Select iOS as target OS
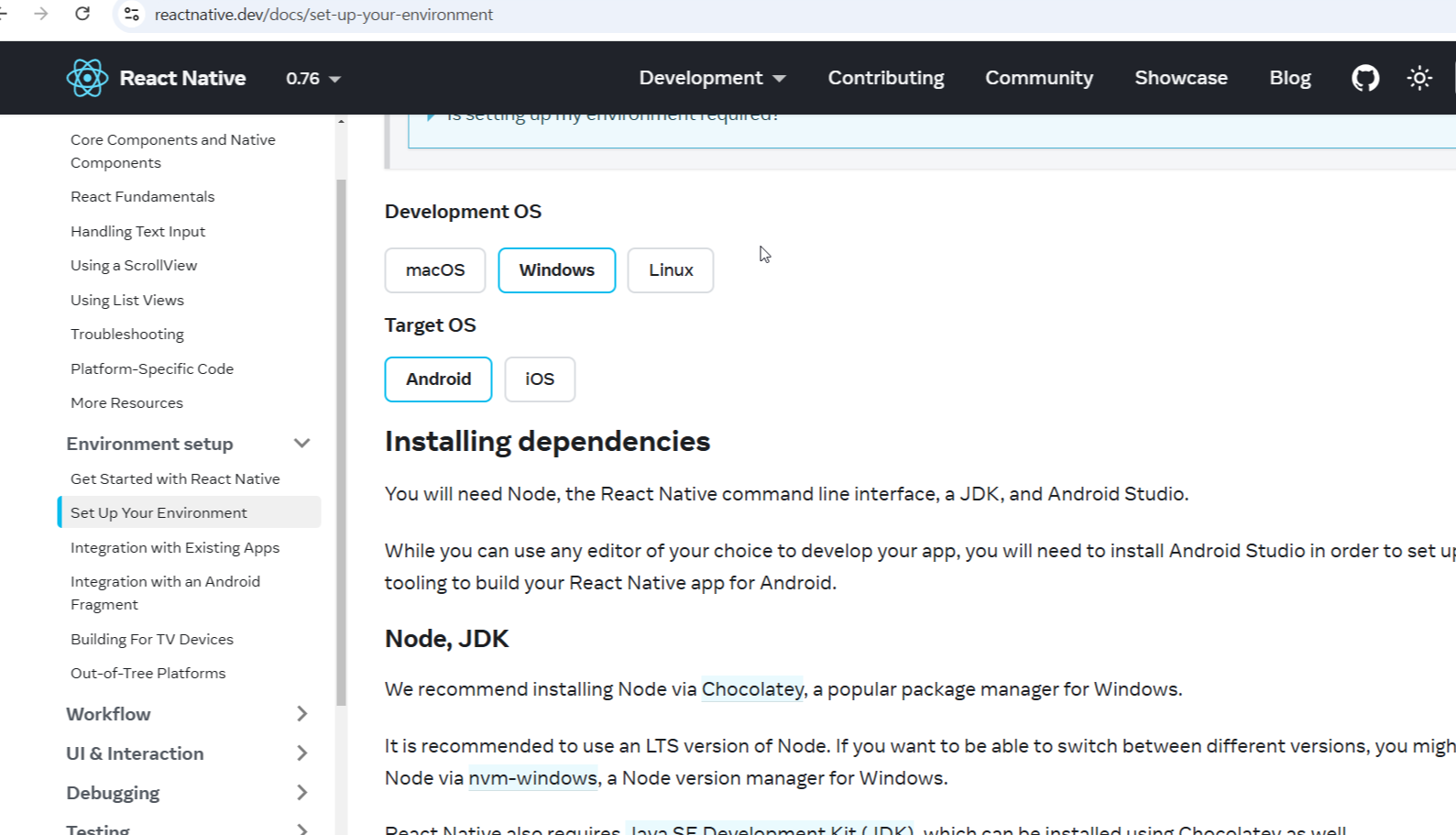 pyautogui.click(x=540, y=379)
